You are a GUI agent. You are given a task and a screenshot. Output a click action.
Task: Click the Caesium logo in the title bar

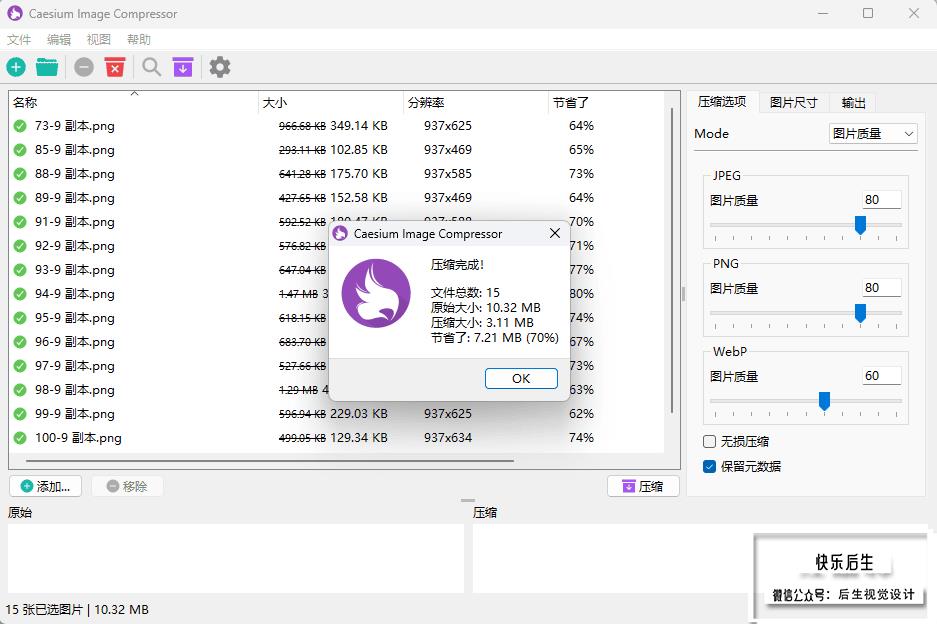tap(15, 13)
